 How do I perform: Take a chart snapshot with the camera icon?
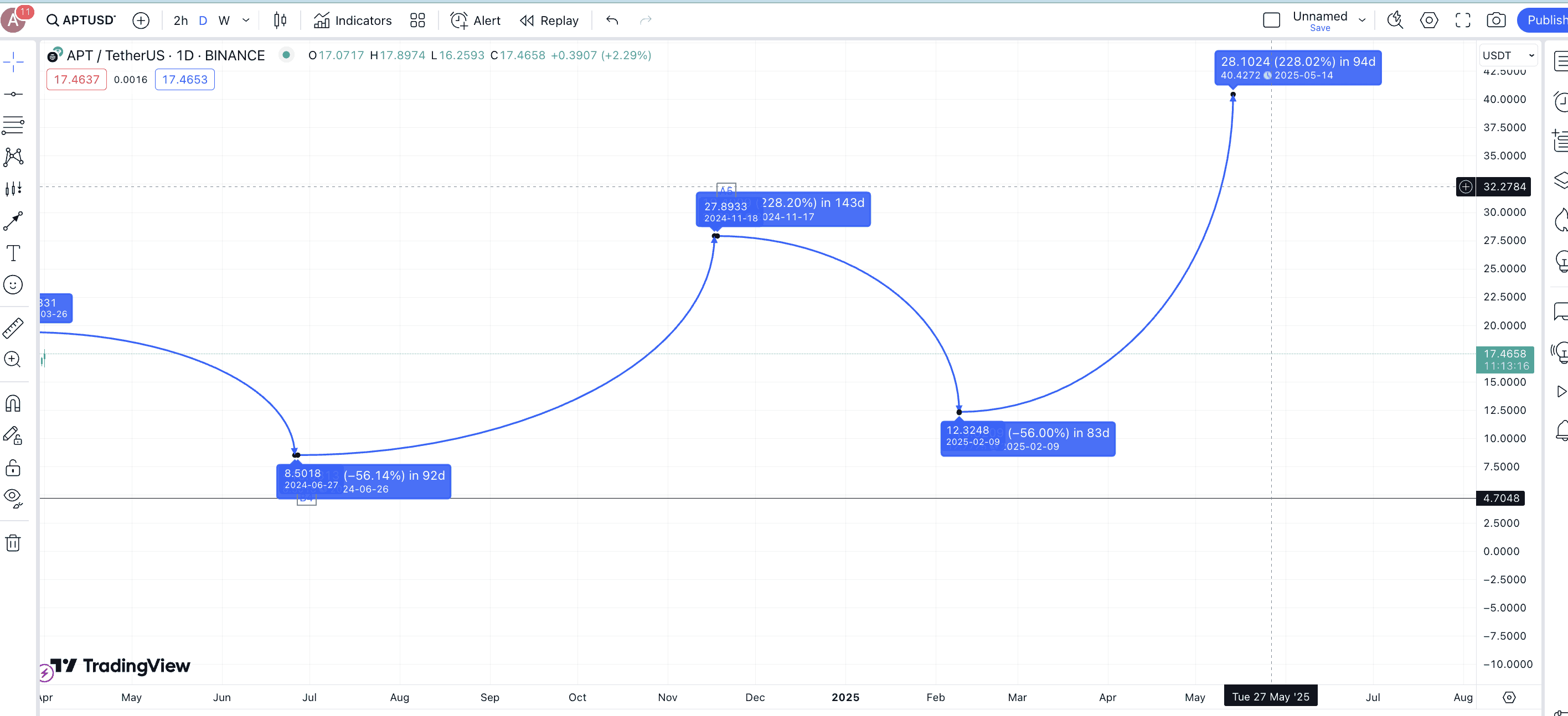point(1495,20)
